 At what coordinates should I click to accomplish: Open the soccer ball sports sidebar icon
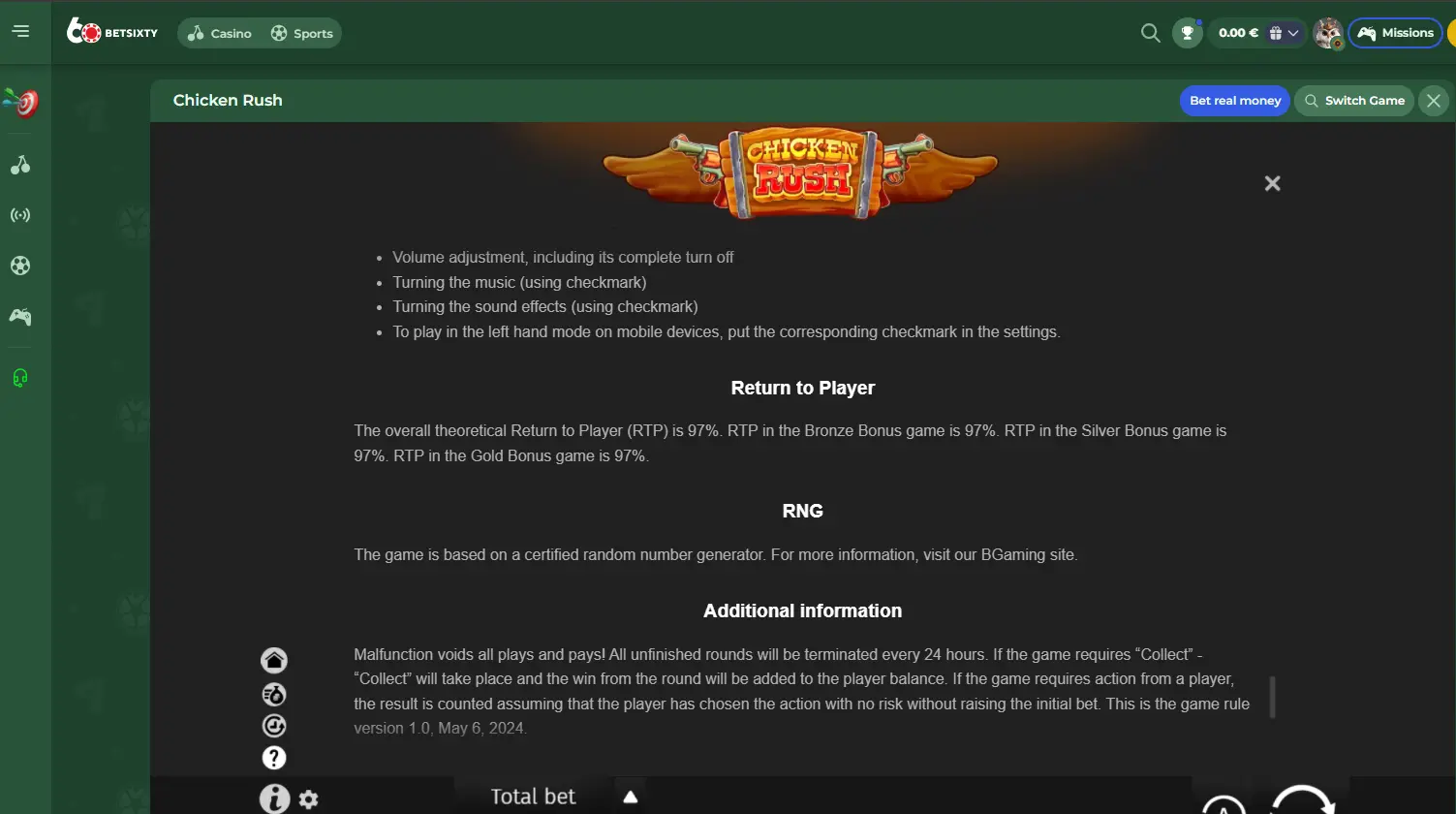pos(20,266)
